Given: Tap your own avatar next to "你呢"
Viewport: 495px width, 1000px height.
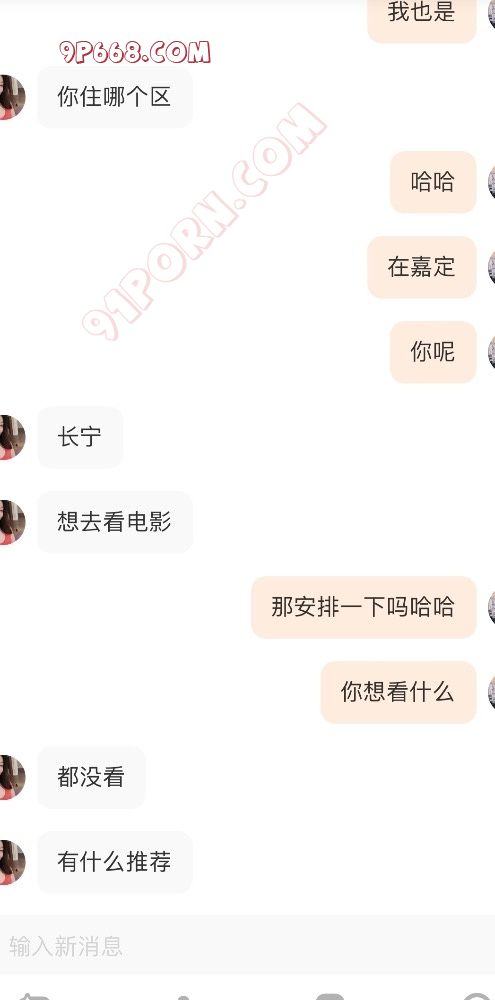Looking at the screenshot, I should 491,352.
